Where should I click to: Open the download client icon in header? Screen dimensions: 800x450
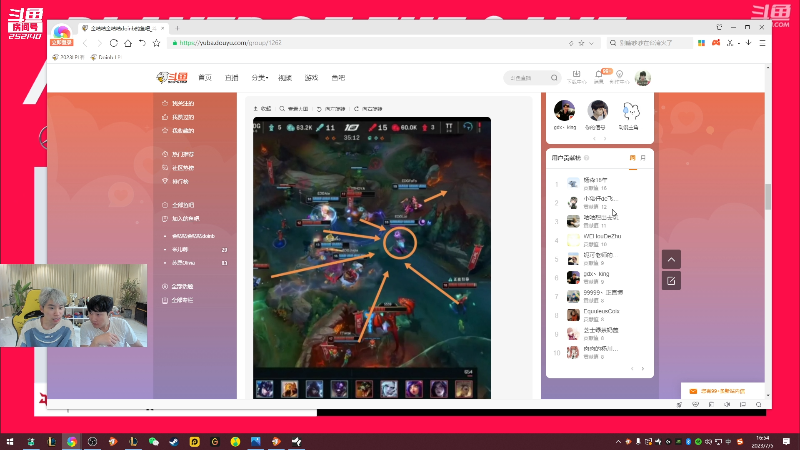[577, 77]
